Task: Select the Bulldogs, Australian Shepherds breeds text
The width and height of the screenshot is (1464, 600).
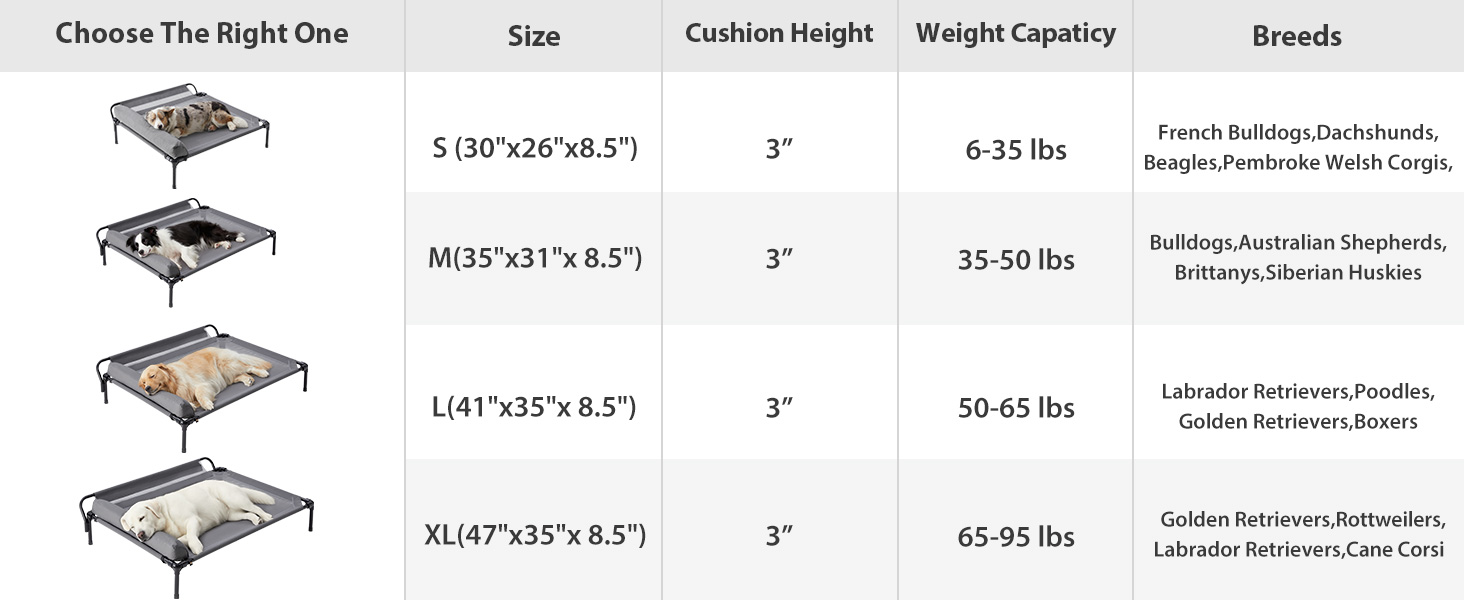Action: [1297, 257]
